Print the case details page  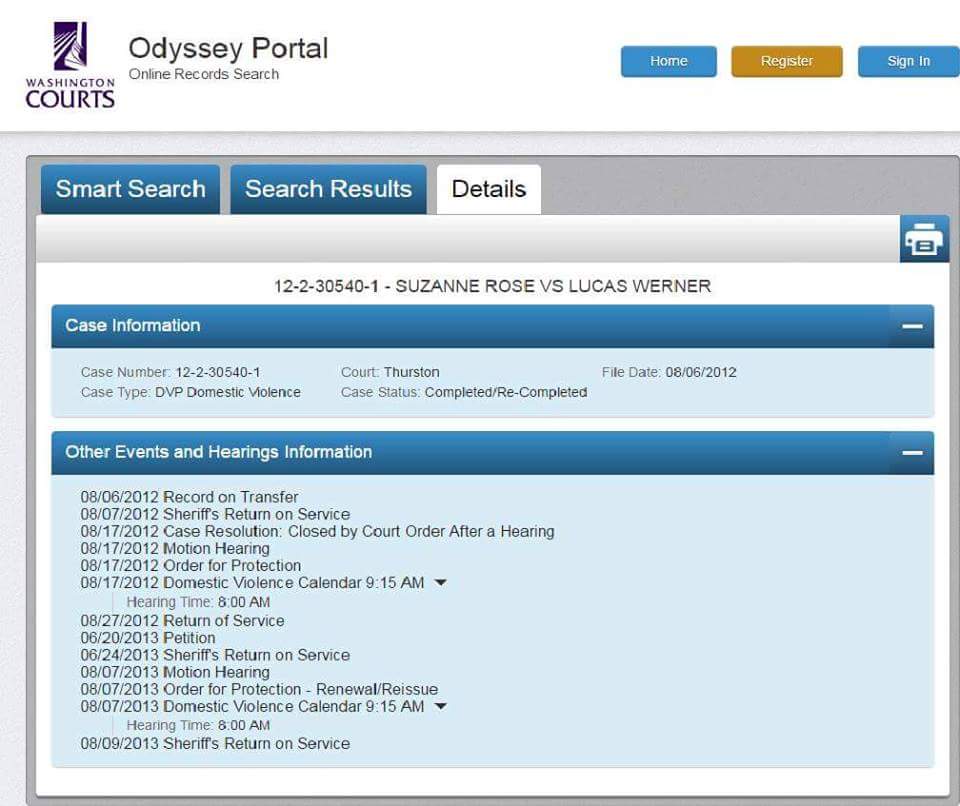point(924,239)
